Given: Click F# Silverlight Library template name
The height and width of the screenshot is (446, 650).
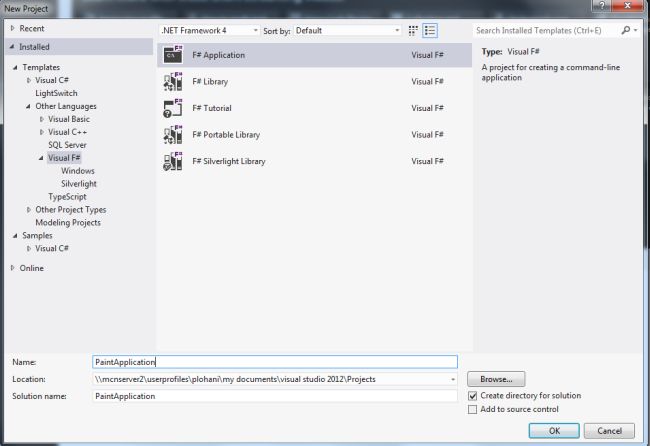Looking at the screenshot, I should tap(229, 161).
